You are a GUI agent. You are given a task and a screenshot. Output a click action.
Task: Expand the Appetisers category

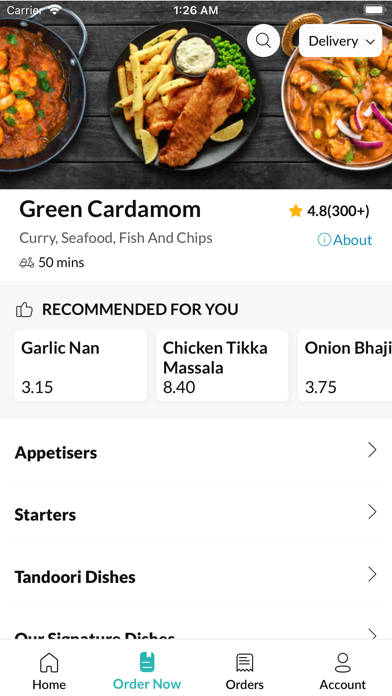pos(196,451)
